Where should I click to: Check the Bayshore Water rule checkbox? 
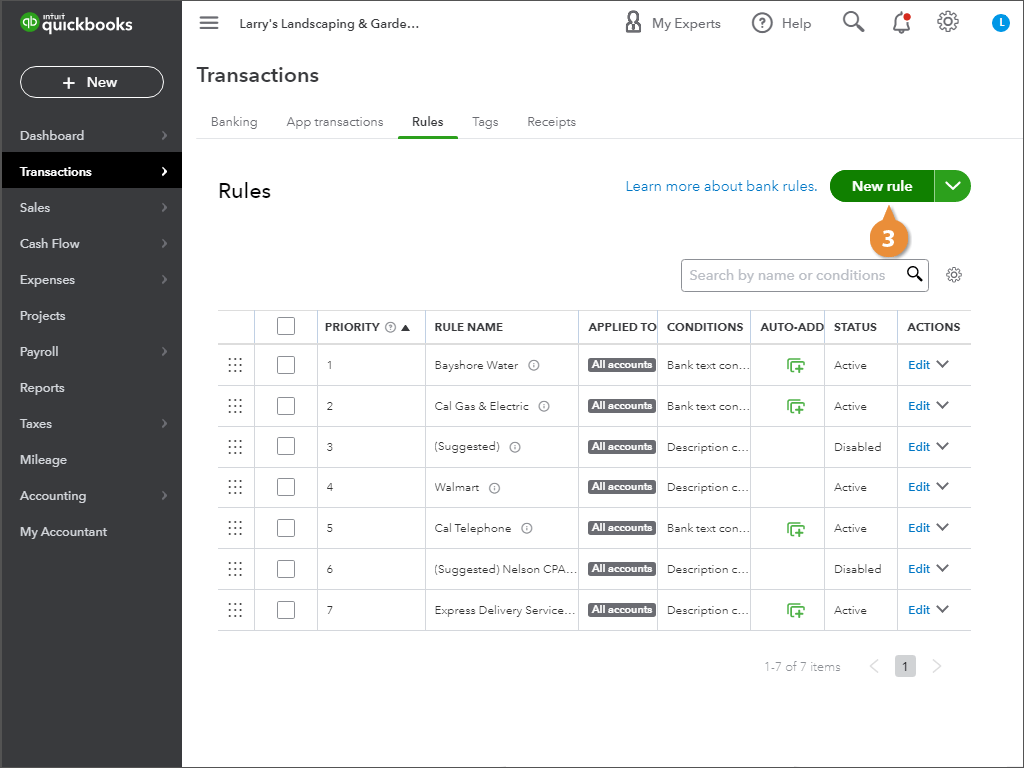click(x=286, y=364)
